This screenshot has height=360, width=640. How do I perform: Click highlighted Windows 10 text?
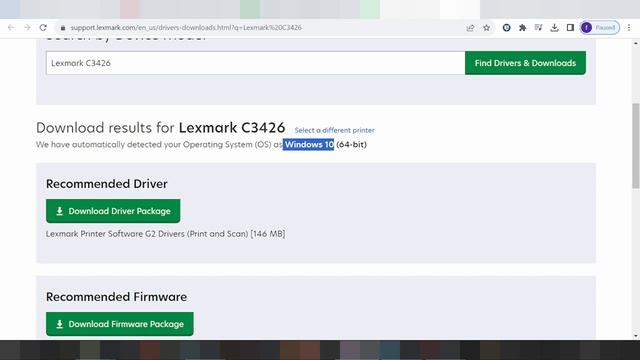click(309, 144)
